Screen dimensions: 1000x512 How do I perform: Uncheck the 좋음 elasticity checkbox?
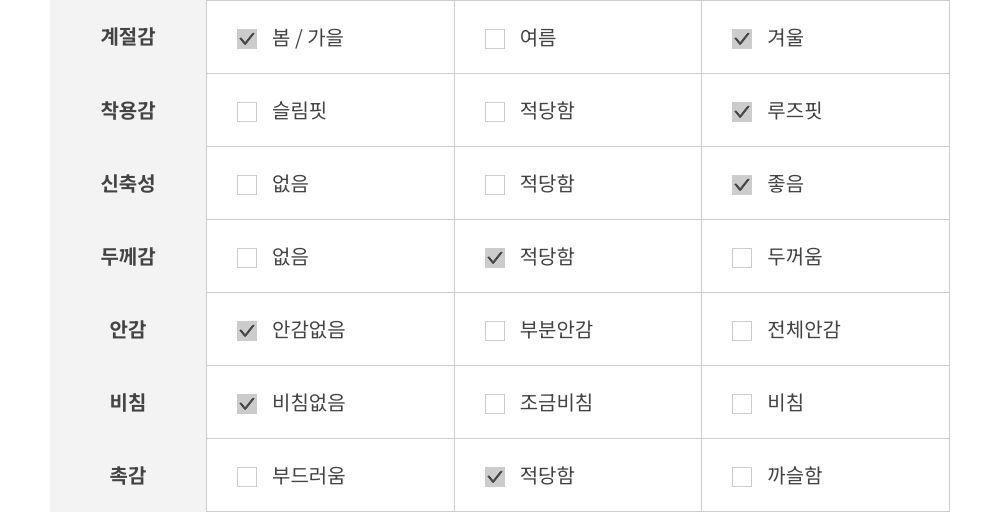[x=742, y=185]
